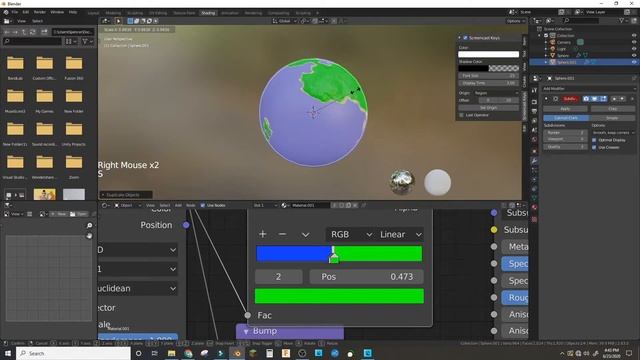Click the white Screencast Keys color swatch
This screenshot has height=360, width=640.
[488, 54]
